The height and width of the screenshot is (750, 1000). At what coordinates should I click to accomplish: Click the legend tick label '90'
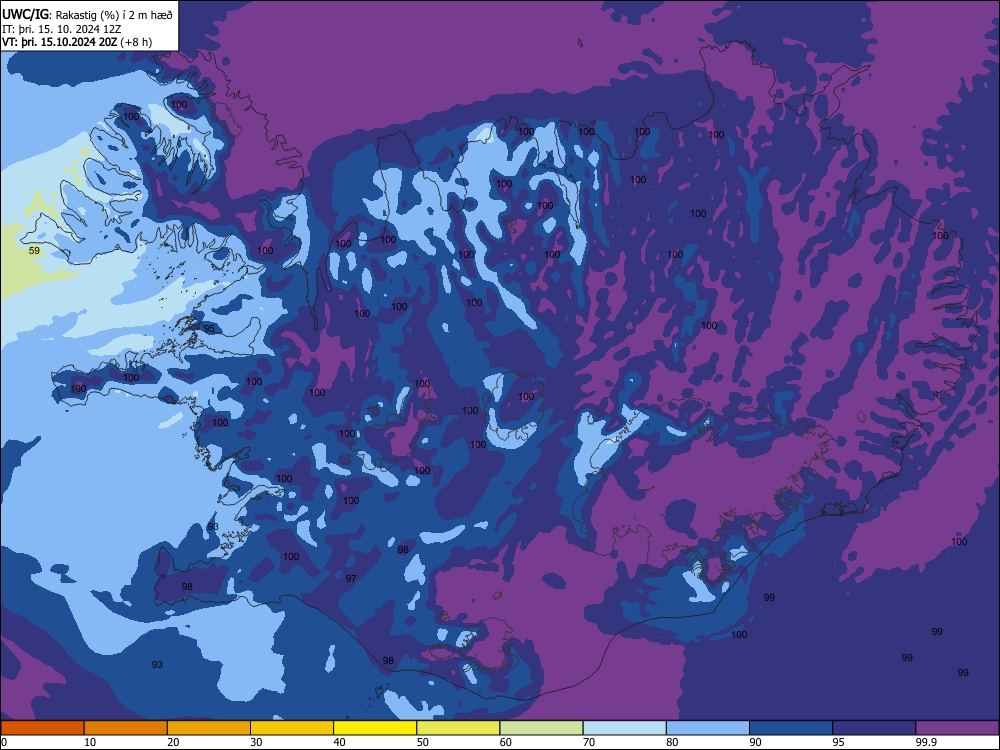point(756,742)
